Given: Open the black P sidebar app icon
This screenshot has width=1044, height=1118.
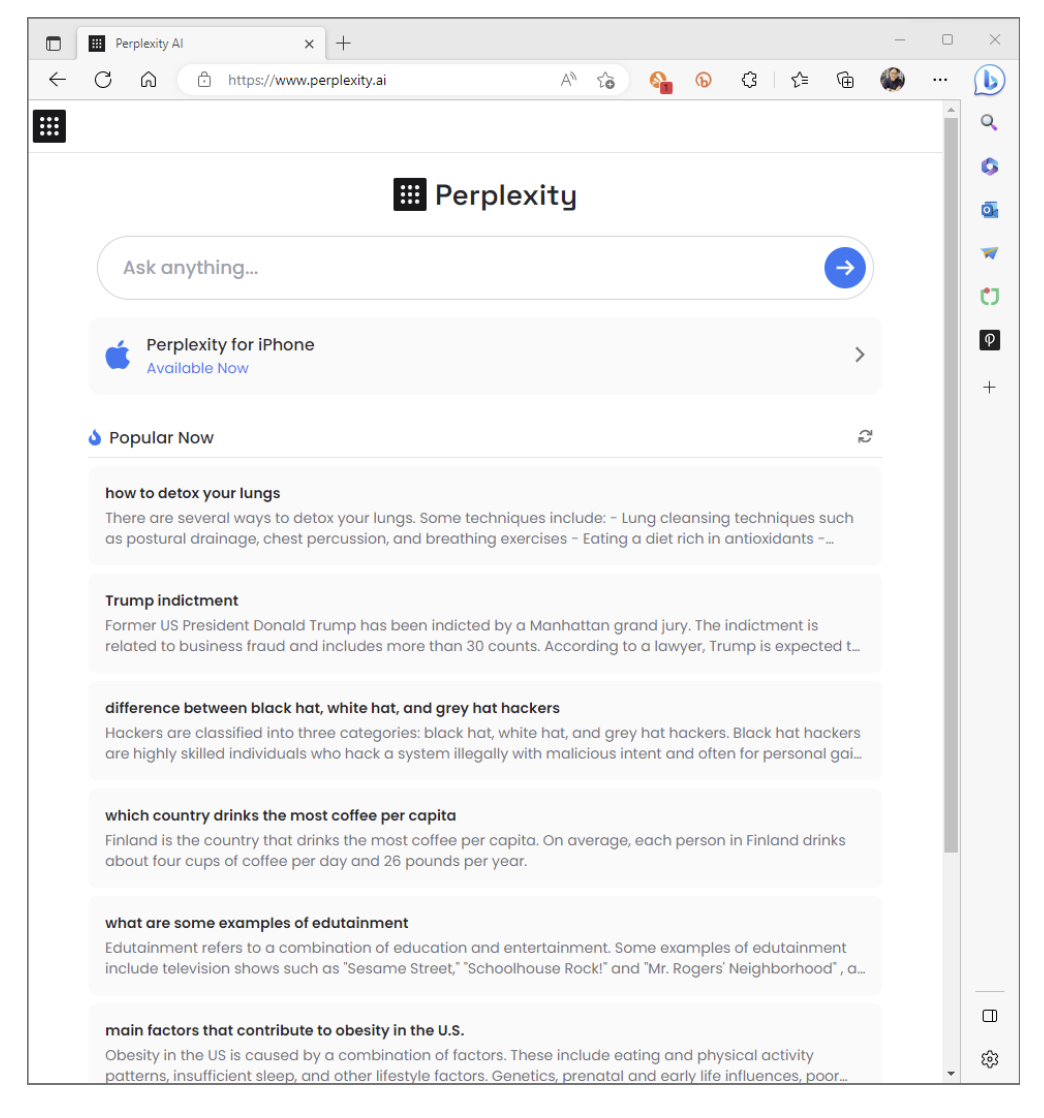Looking at the screenshot, I should pyautogui.click(x=989, y=340).
